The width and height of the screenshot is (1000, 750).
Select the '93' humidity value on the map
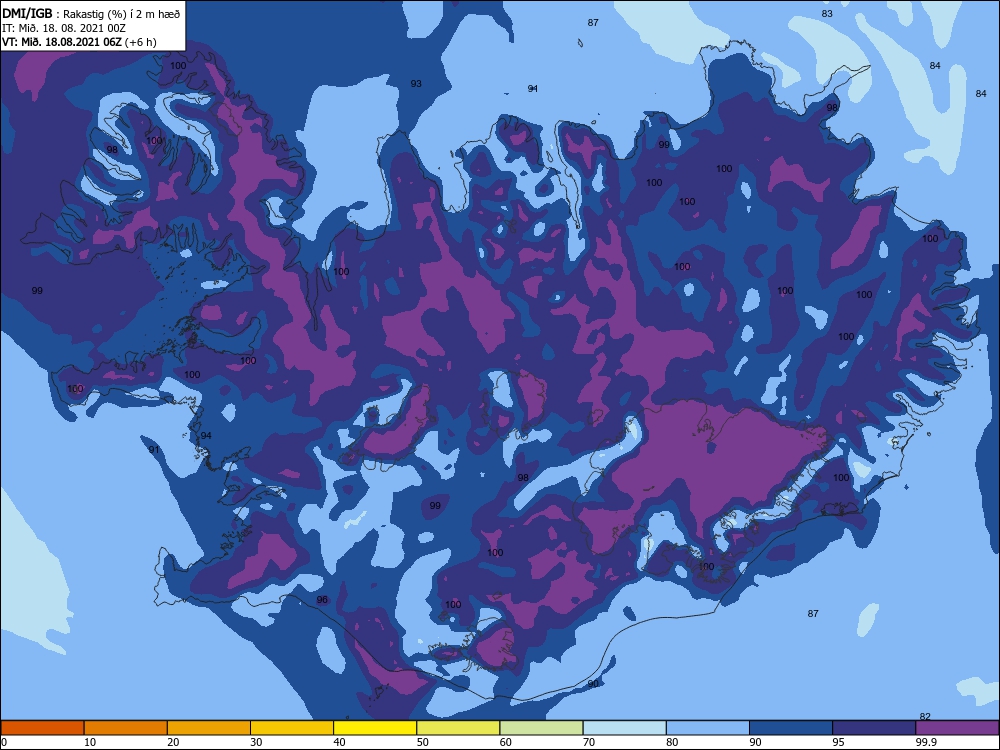pos(416,84)
